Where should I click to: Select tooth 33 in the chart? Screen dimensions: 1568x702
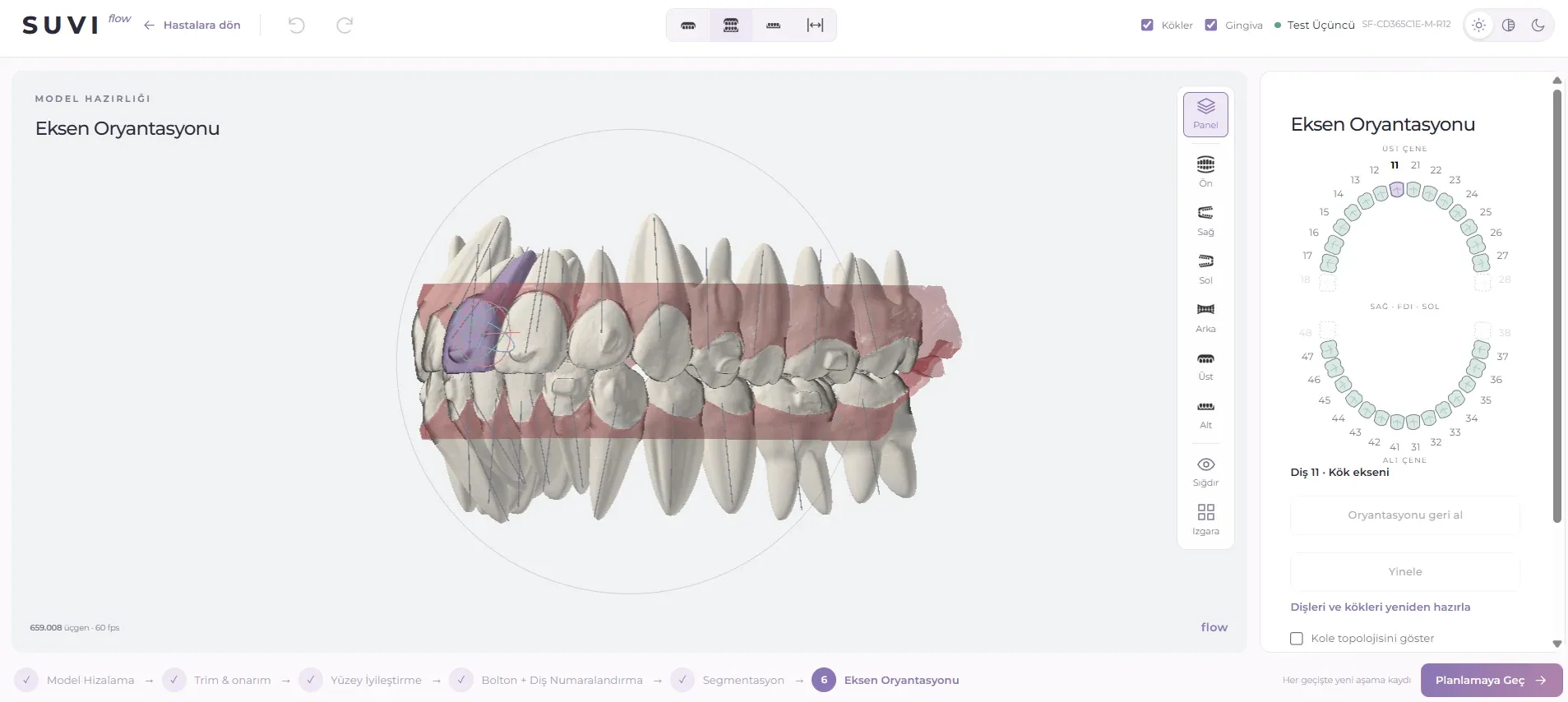(1444, 410)
